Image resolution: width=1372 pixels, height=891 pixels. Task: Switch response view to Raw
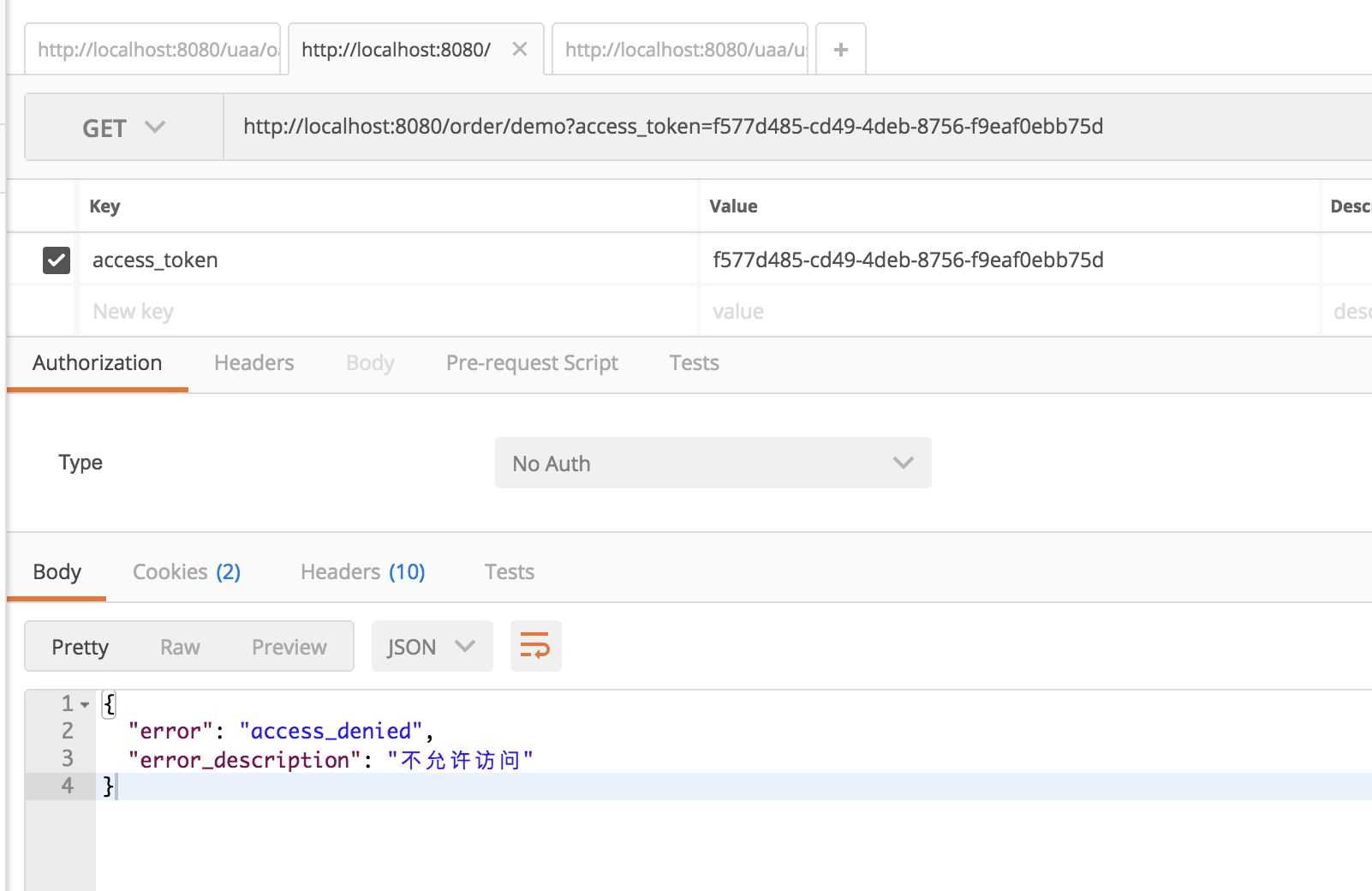tap(180, 647)
